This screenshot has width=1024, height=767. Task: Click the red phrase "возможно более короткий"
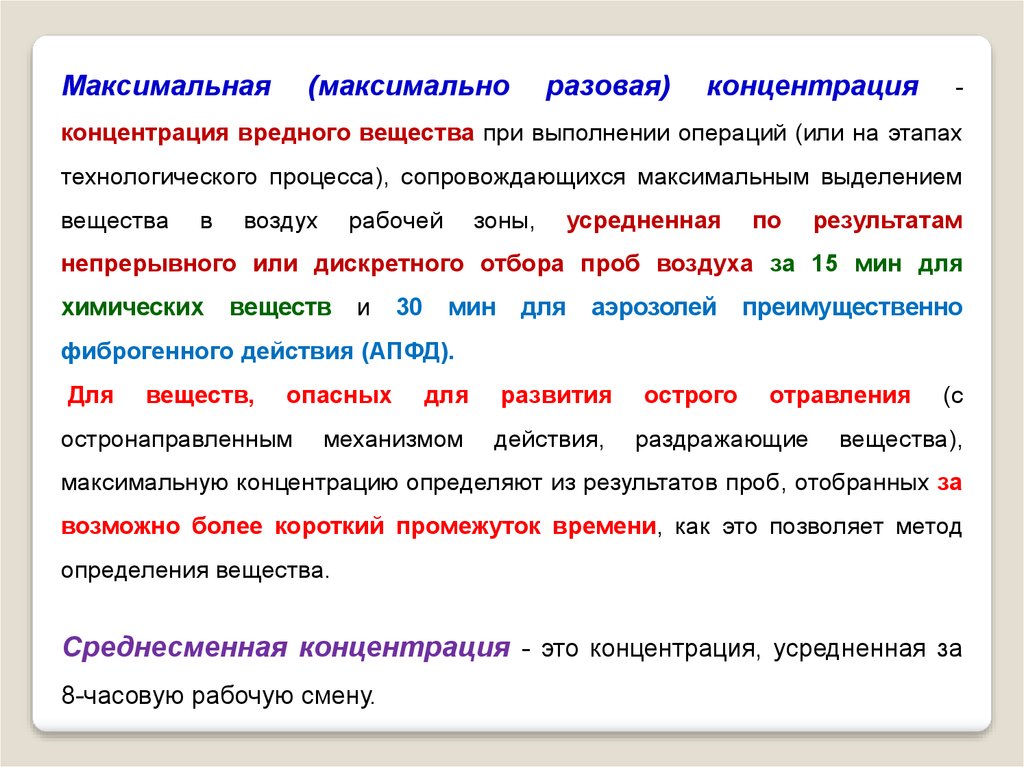(223, 527)
